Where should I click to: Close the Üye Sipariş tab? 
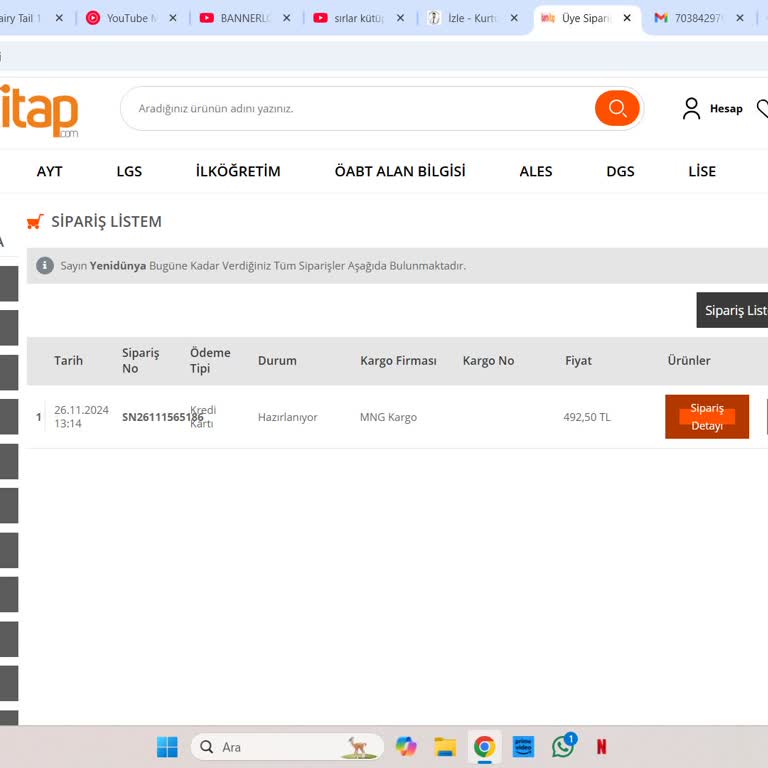[x=627, y=18]
